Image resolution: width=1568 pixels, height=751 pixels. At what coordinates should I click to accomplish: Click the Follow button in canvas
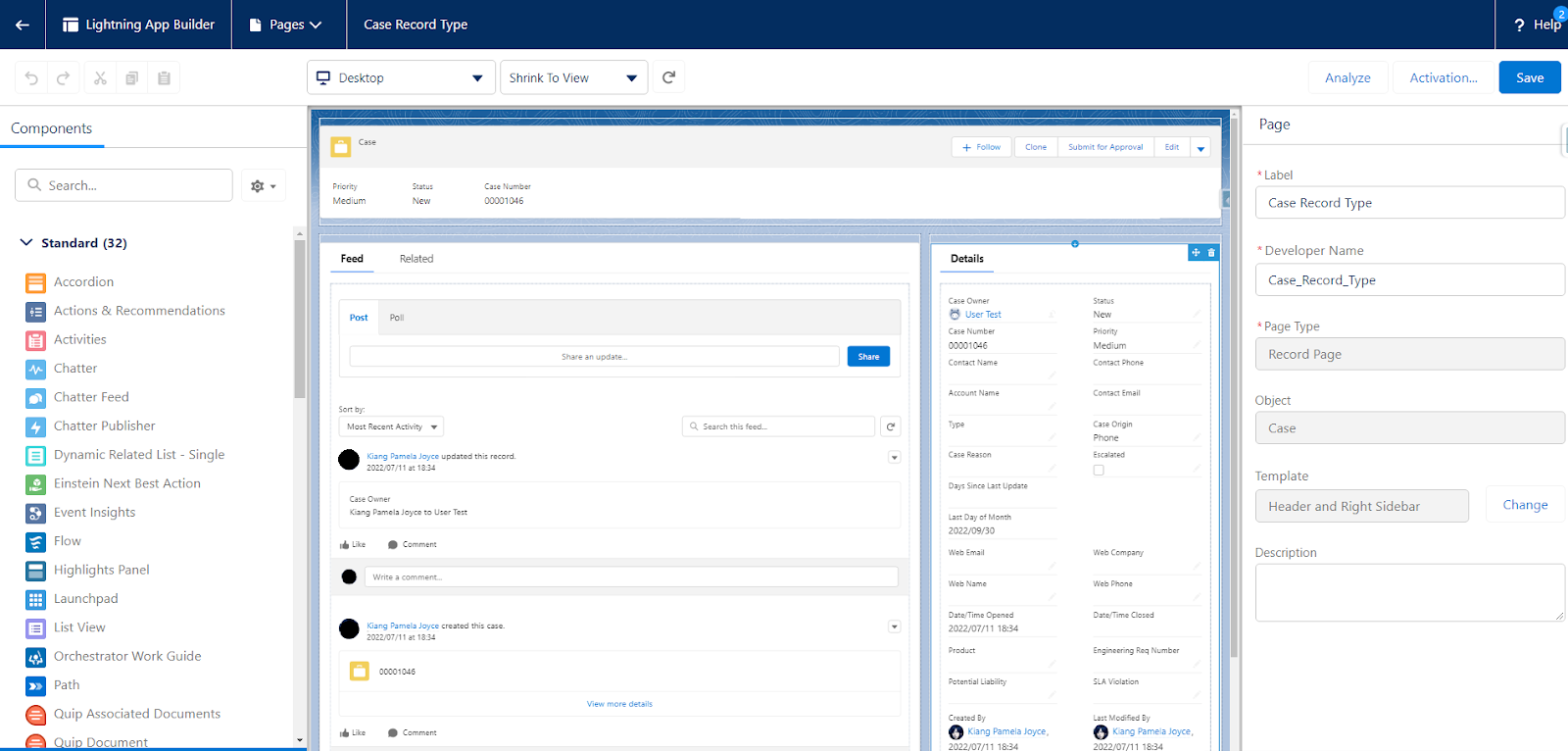coord(982,147)
